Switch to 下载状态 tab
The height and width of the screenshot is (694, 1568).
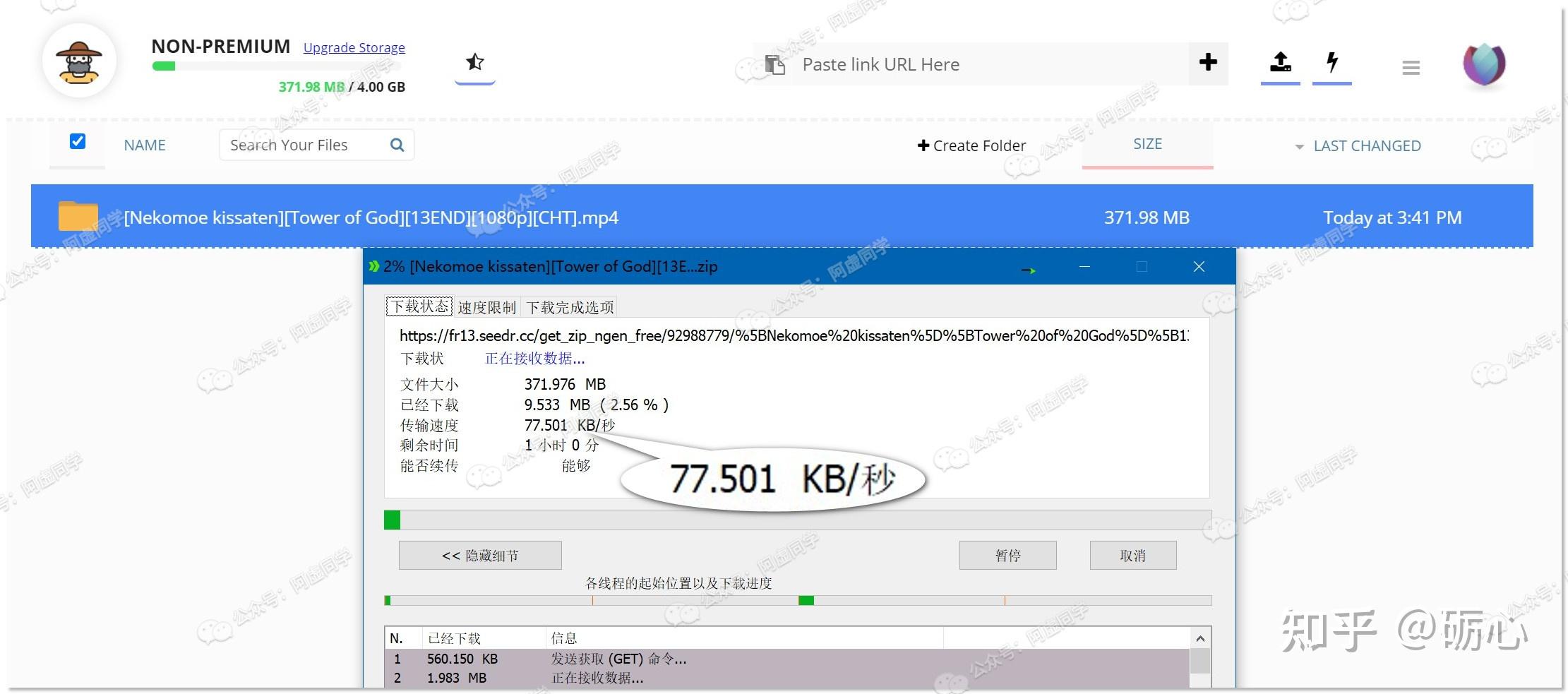coord(419,306)
